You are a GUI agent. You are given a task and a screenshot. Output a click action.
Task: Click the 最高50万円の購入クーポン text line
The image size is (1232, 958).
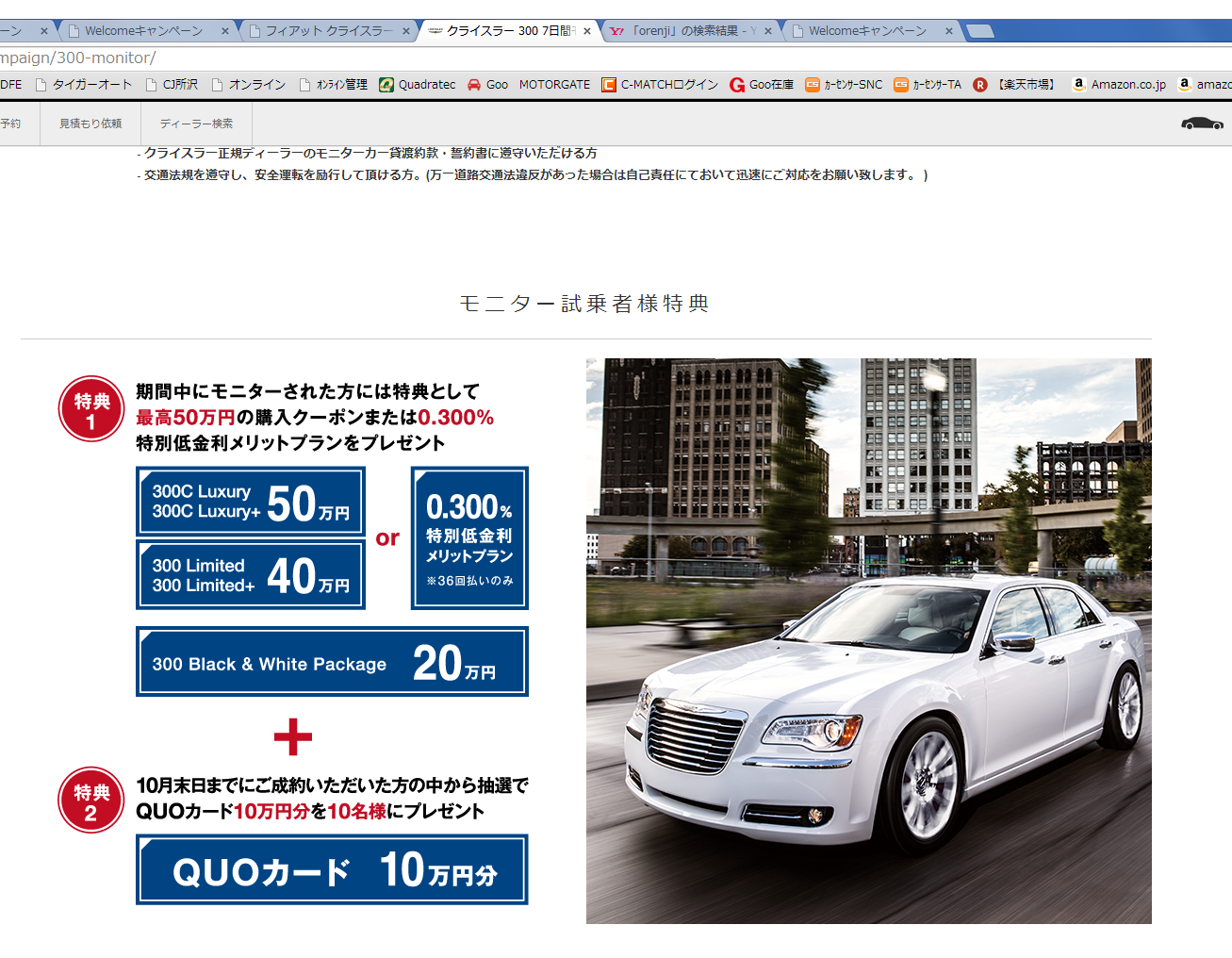pos(315,418)
